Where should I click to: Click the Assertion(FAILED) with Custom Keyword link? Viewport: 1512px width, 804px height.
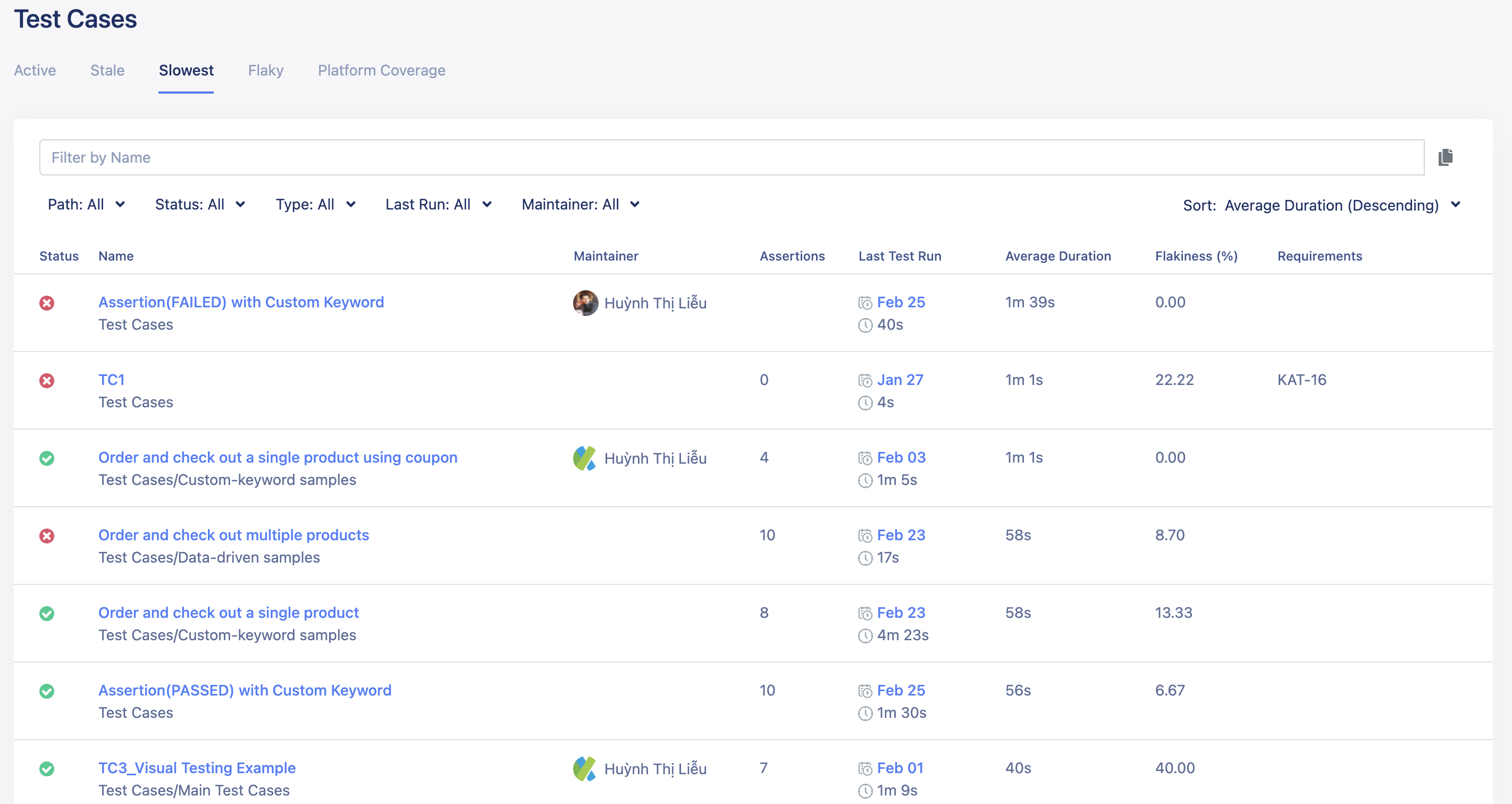240,302
